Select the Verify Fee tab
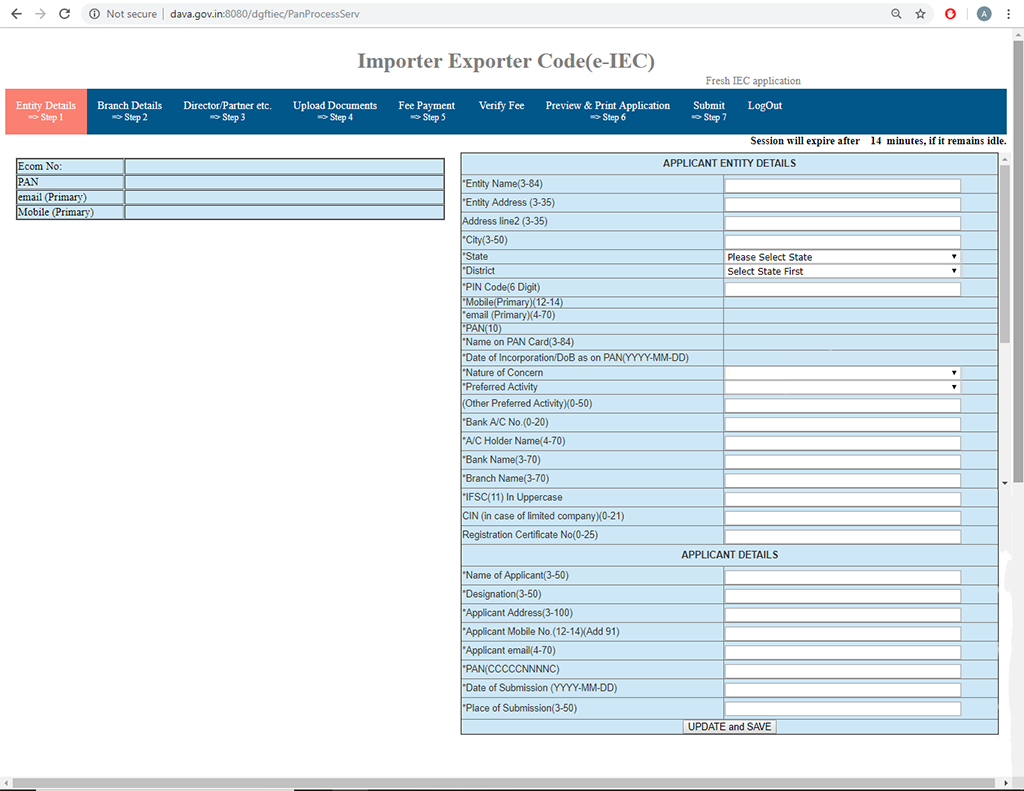This screenshot has height=791, width=1024. pos(501,105)
